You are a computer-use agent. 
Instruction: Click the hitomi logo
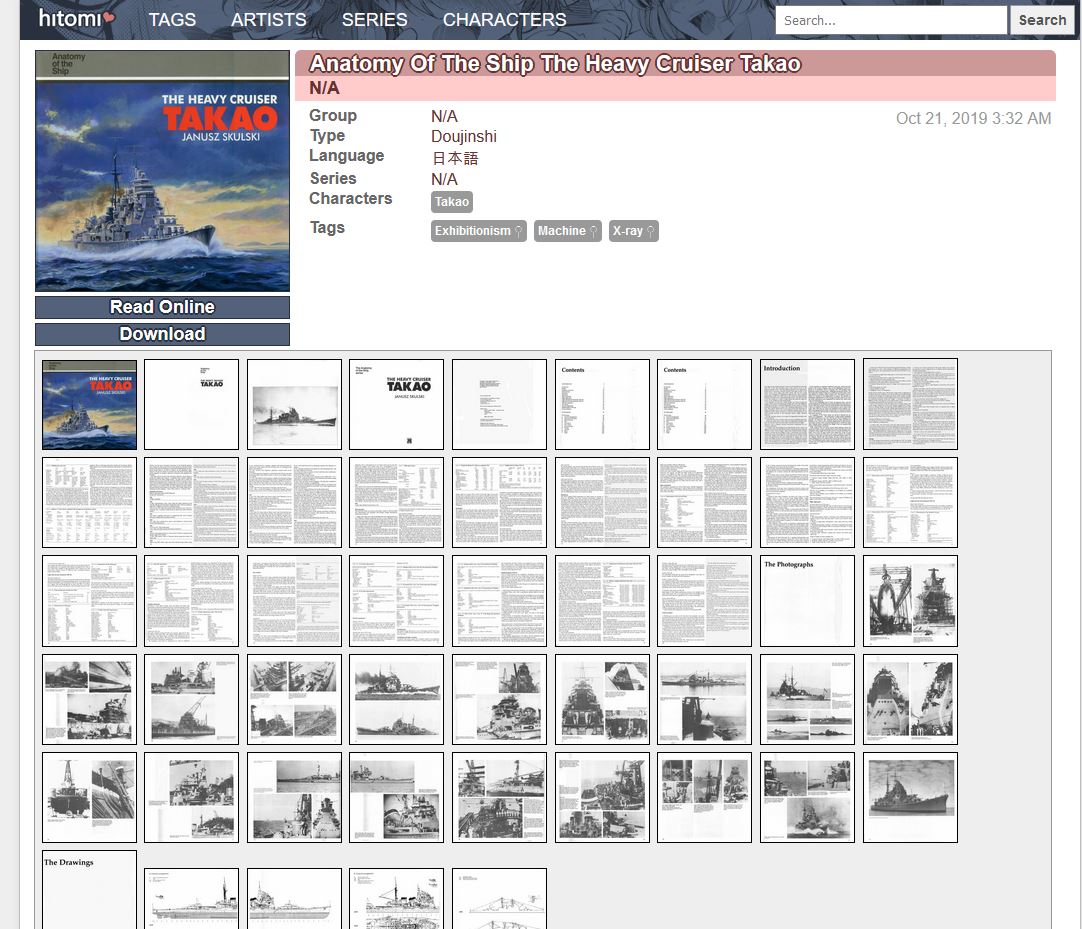tap(77, 18)
